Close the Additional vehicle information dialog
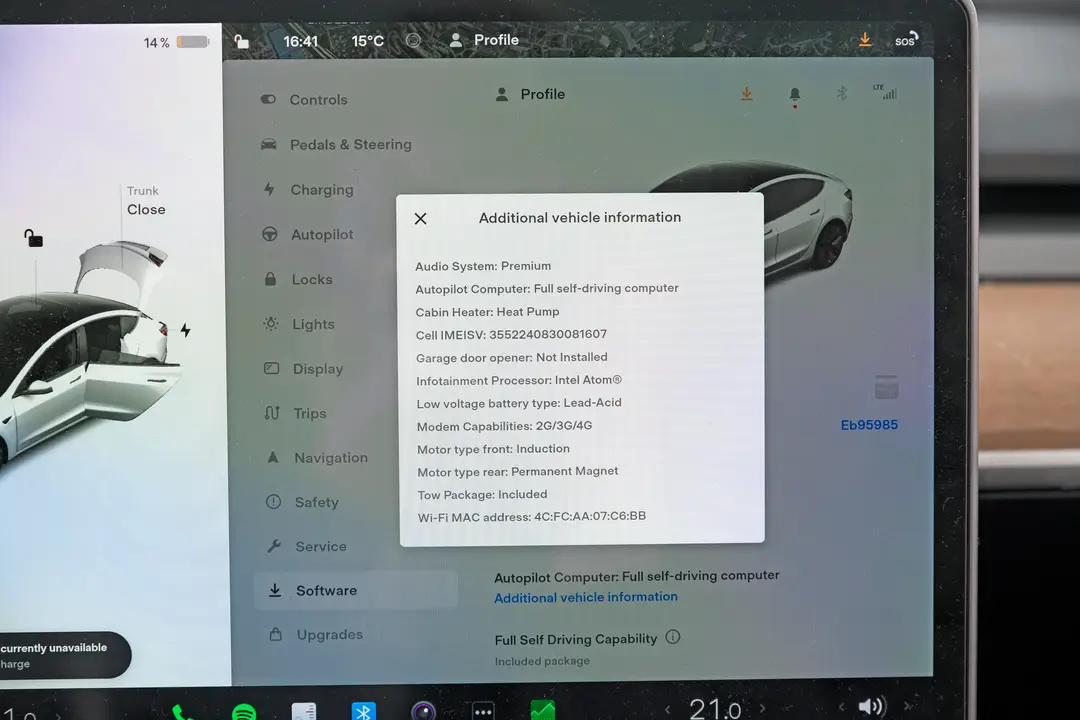Image resolution: width=1080 pixels, height=720 pixels. (x=420, y=219)
